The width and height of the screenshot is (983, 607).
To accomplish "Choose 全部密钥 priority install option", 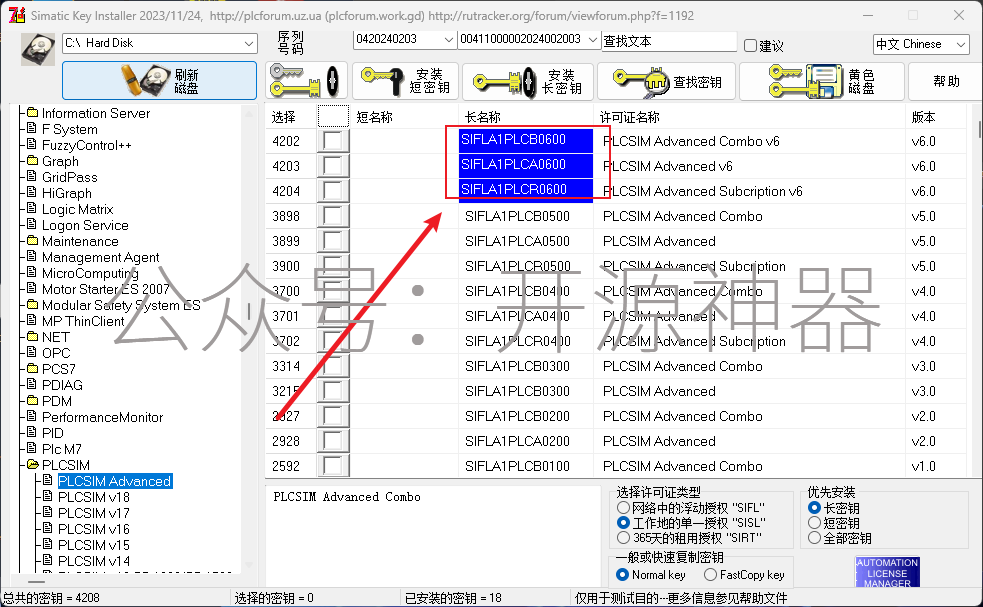I will pyautogui.click(x=814, y=537).
